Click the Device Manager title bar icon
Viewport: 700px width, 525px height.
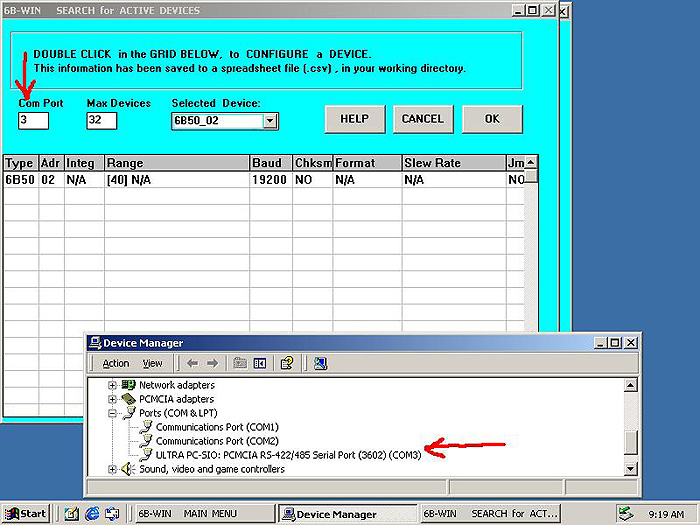click(95, 343)
